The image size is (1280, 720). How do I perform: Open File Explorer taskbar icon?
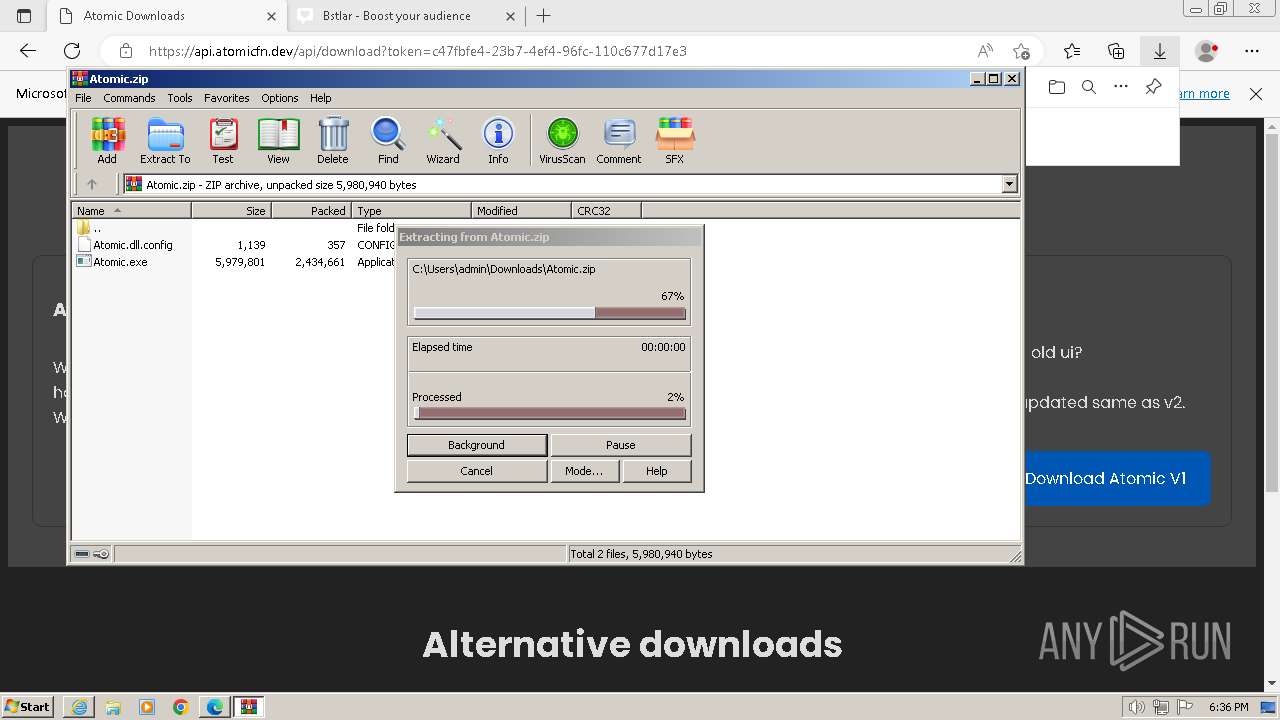(x=113, y=707)
